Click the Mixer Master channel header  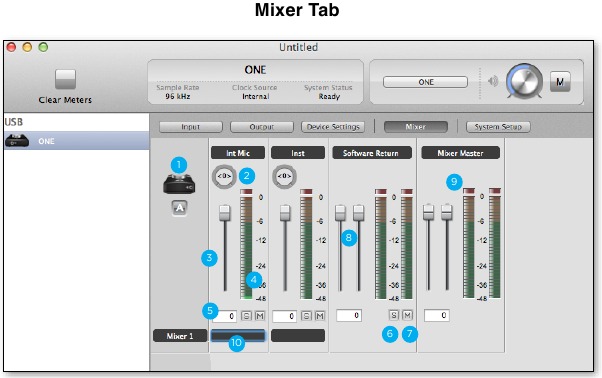(460, 153)
